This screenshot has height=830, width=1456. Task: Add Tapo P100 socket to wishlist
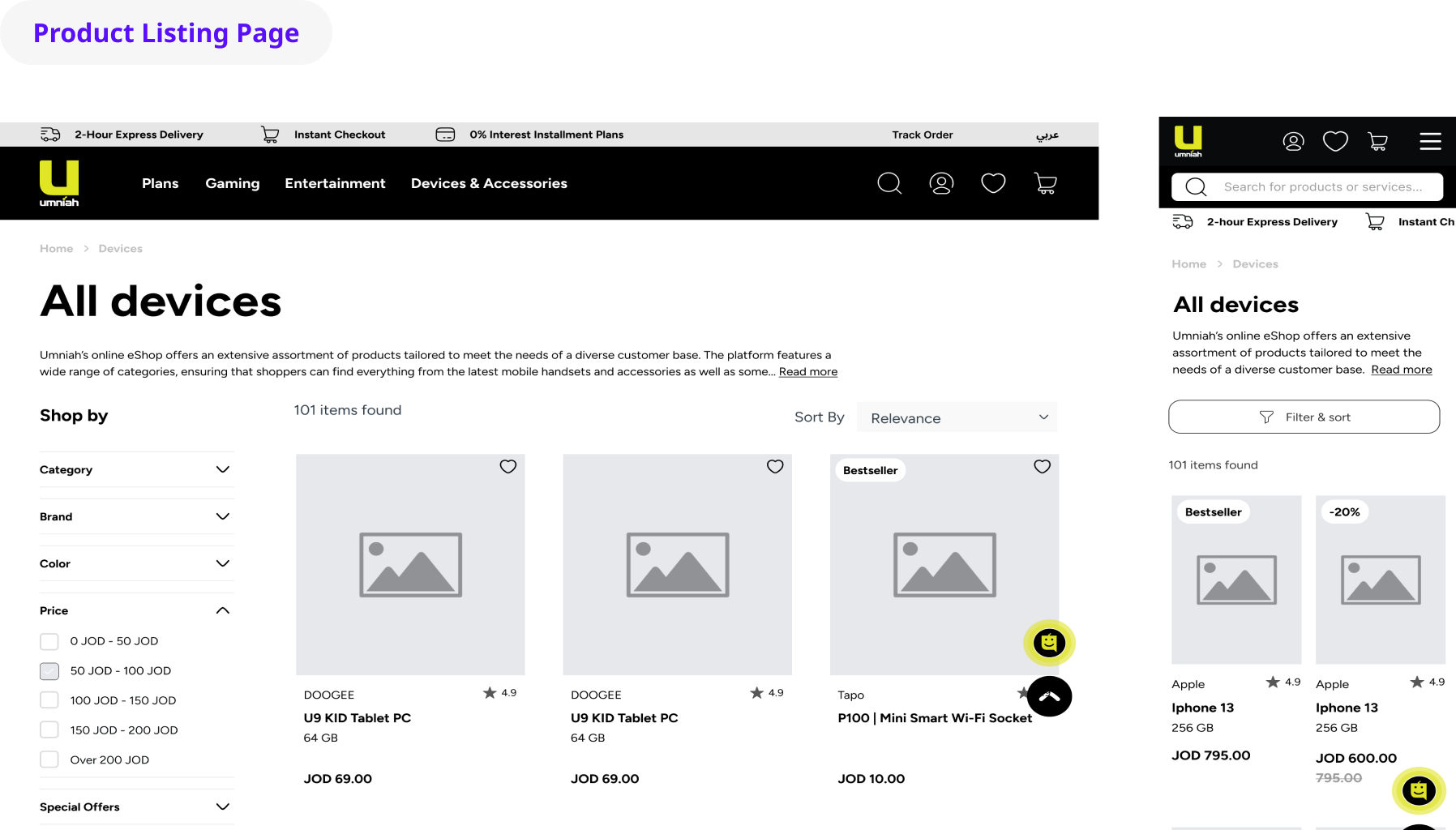tap(1043, 466)
